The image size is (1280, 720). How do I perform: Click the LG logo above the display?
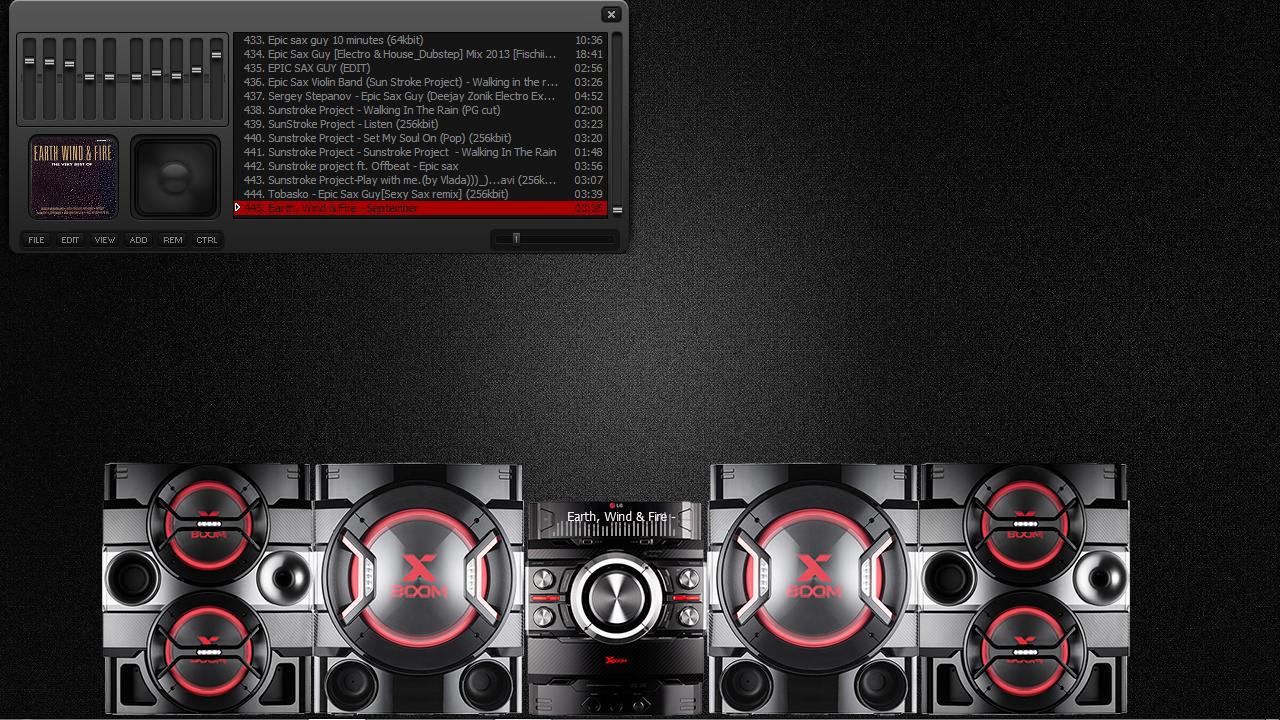pos(616,505)
